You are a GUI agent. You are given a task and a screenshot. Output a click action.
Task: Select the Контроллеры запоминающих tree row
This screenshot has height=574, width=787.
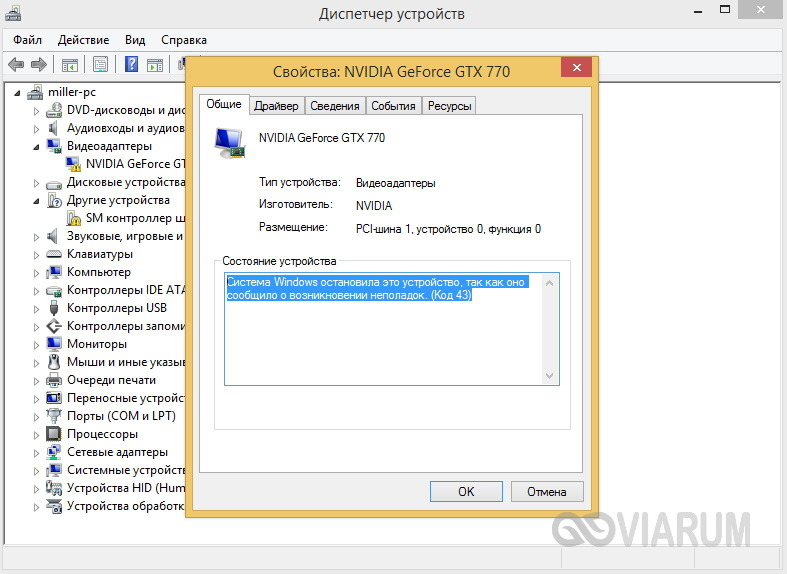115,326
